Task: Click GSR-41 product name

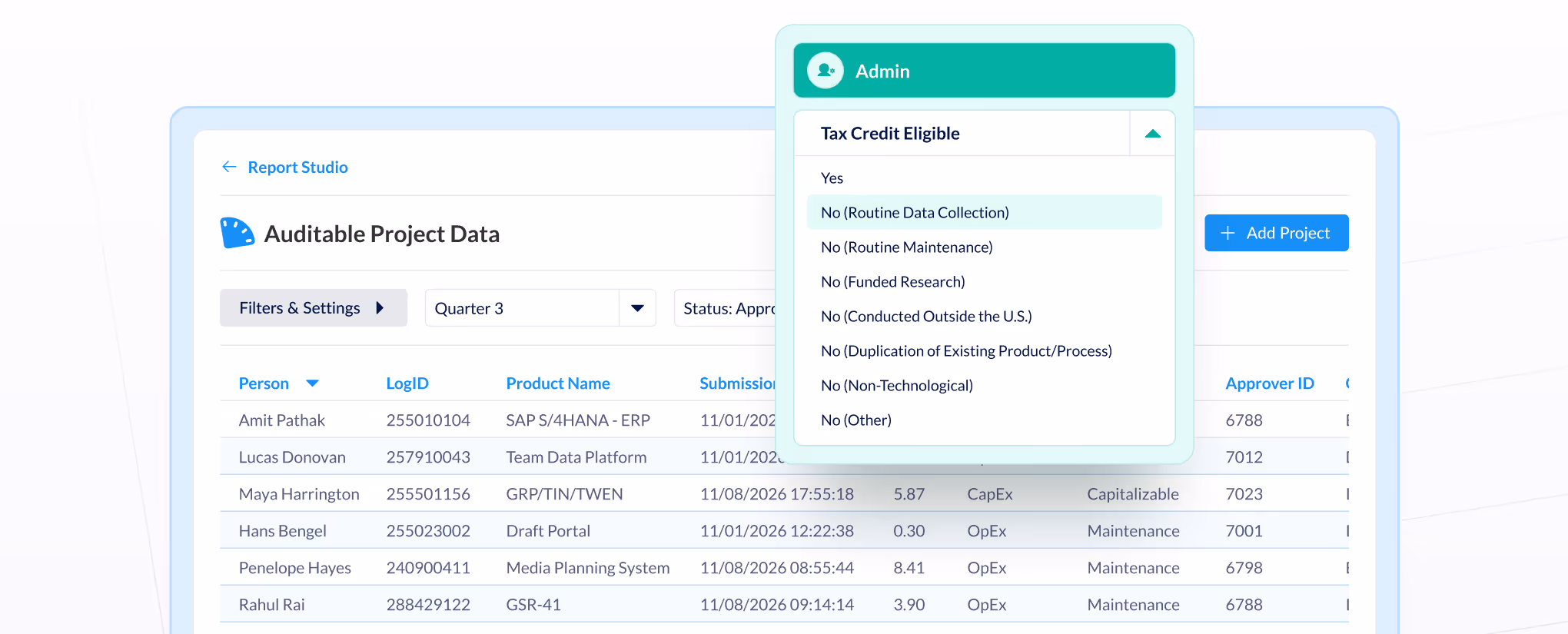Action: point(533,605)
